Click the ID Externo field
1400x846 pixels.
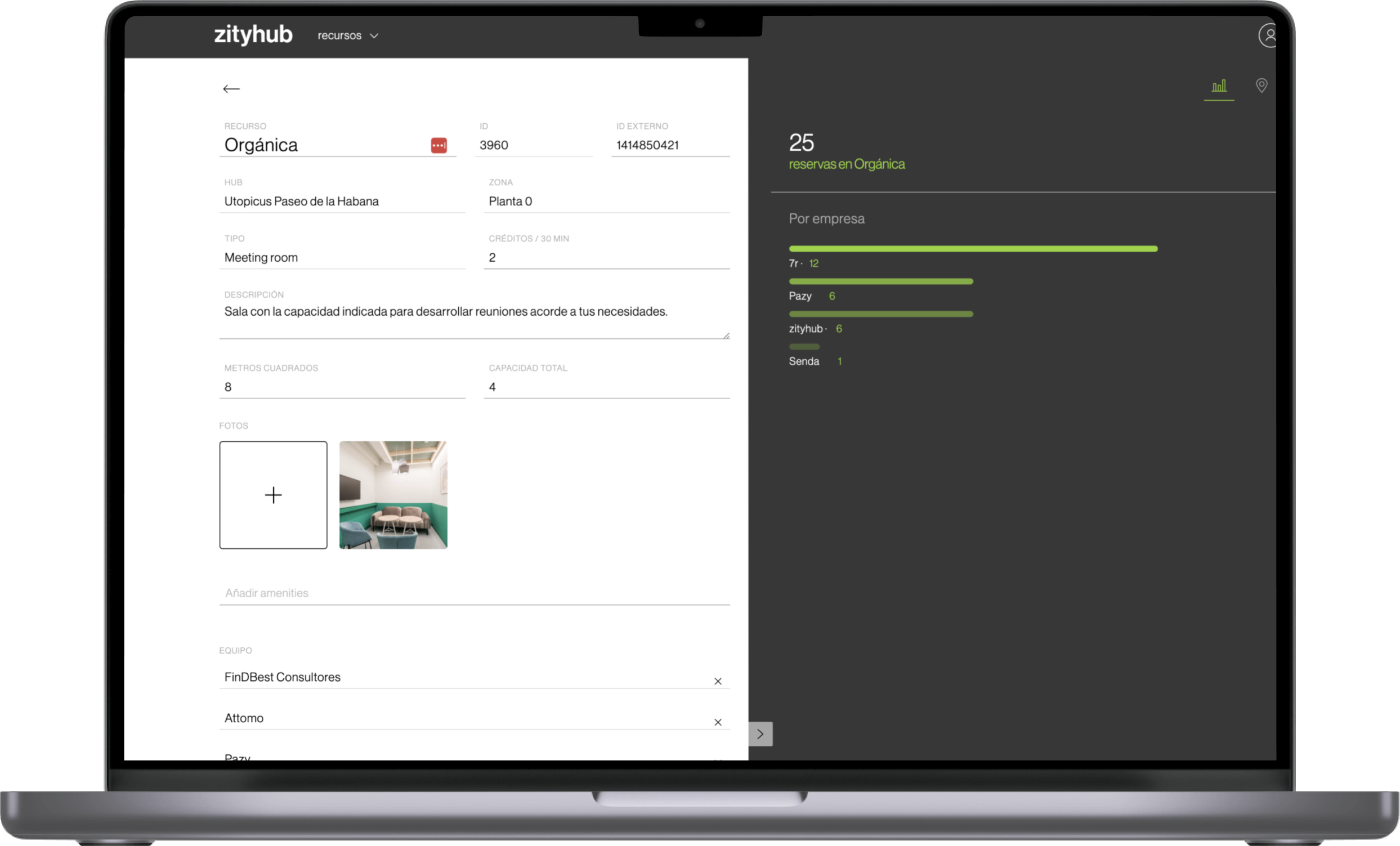[669, 145]
